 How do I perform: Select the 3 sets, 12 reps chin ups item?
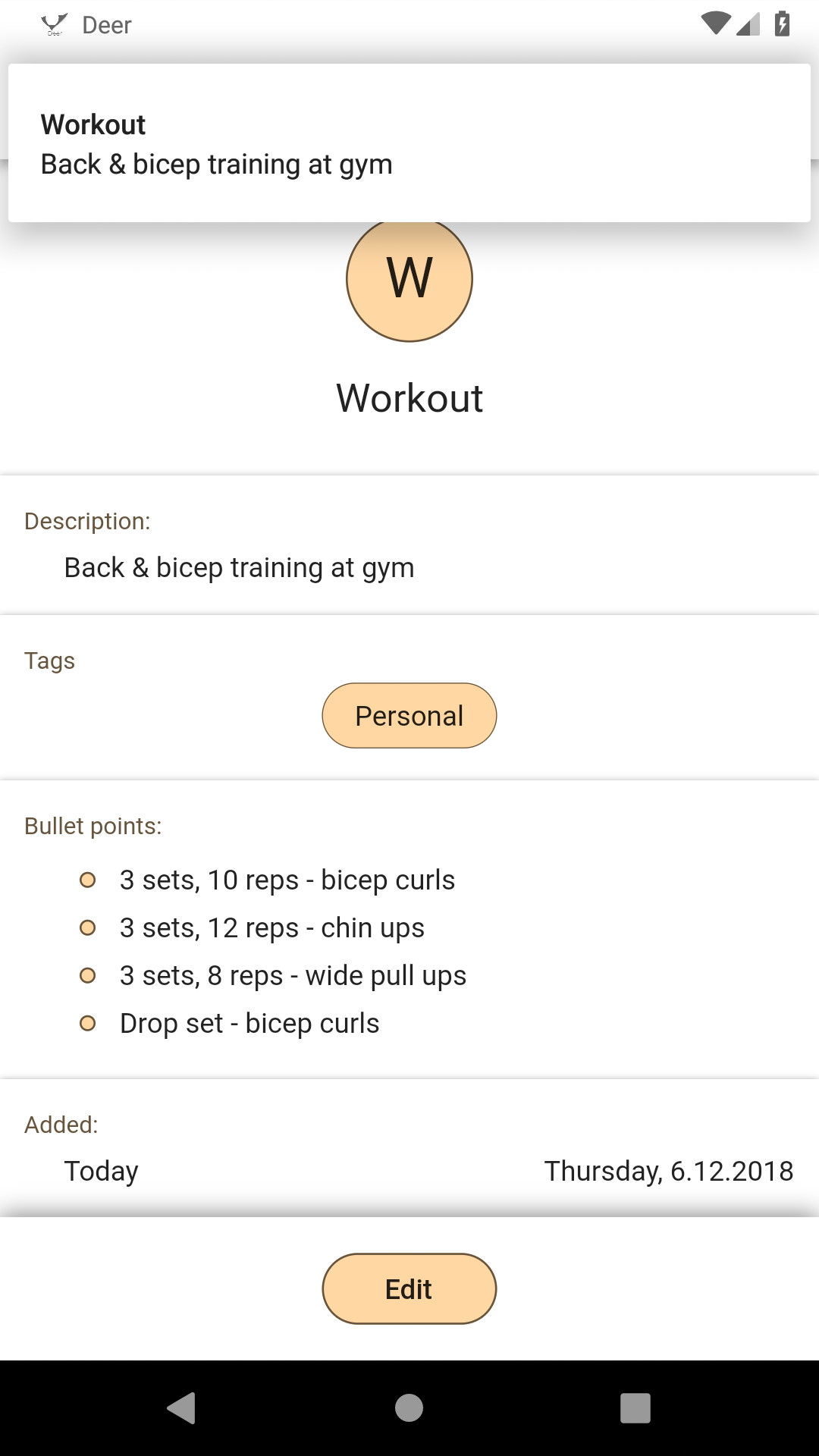272,927
